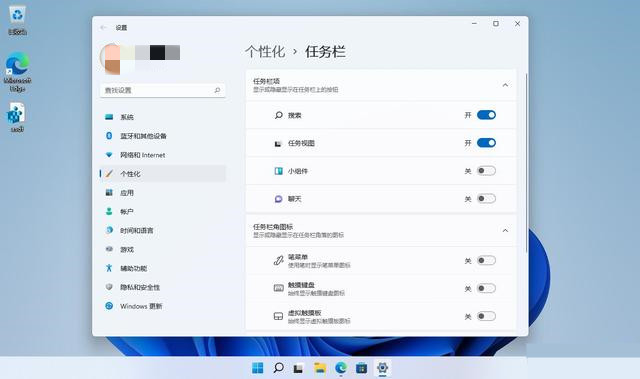Click the Bluetooth icon in sidebar
Viewport: 640px width, 379px height.
coord(109,135)
